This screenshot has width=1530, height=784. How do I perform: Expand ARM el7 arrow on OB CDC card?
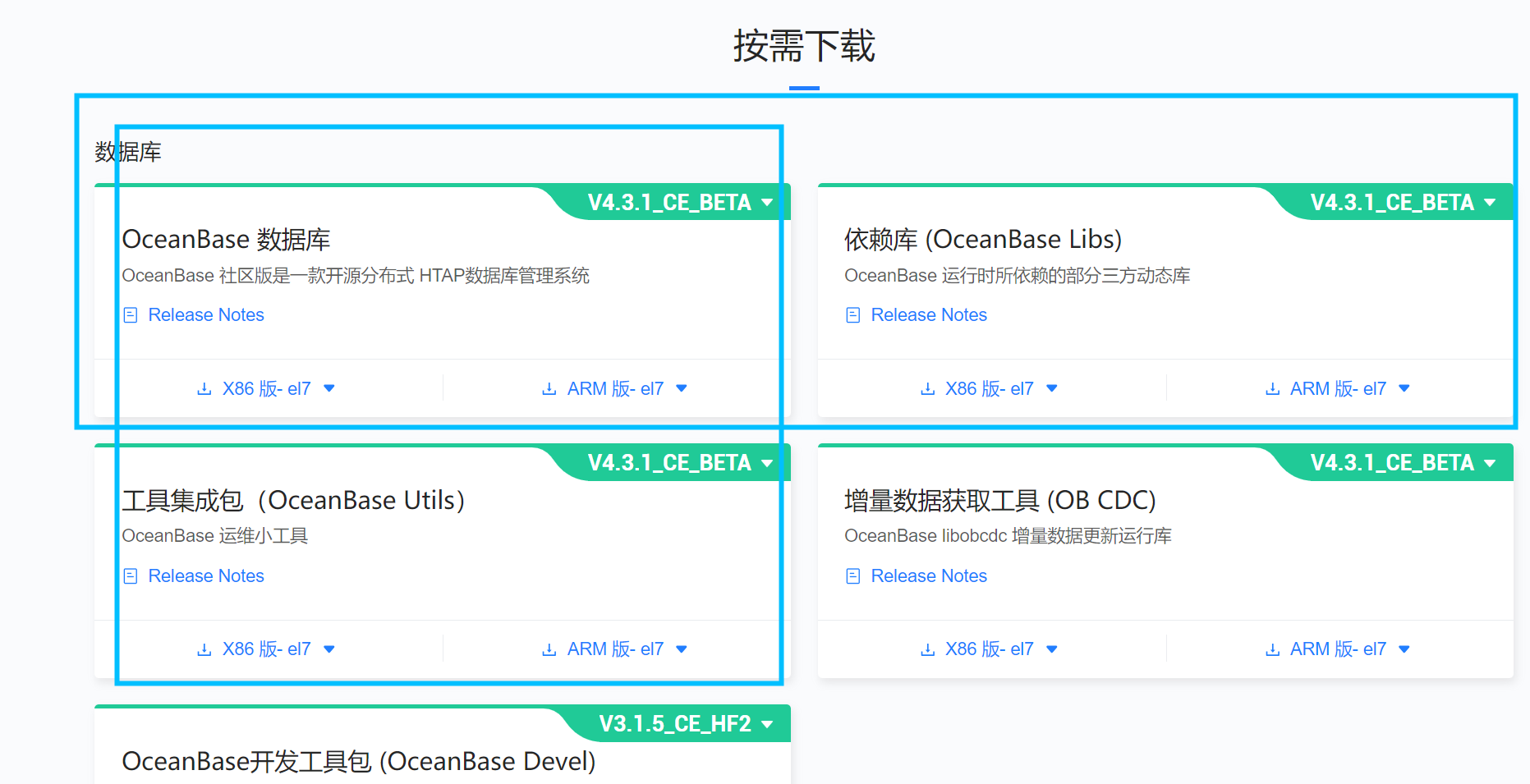click(1404, 649)
